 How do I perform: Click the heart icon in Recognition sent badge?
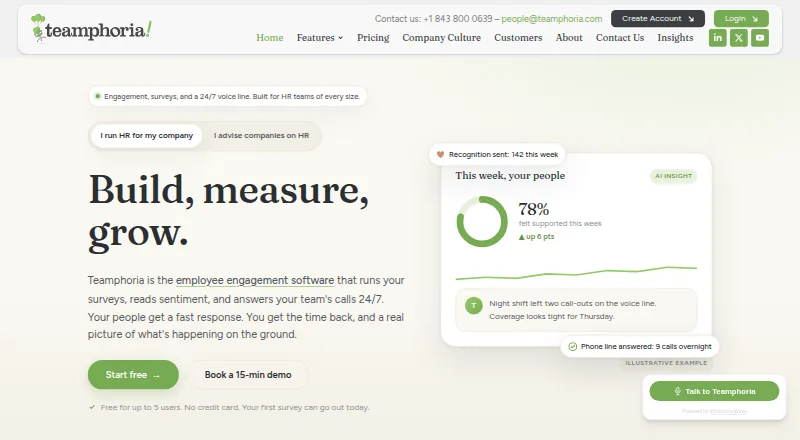click(440, 154)
